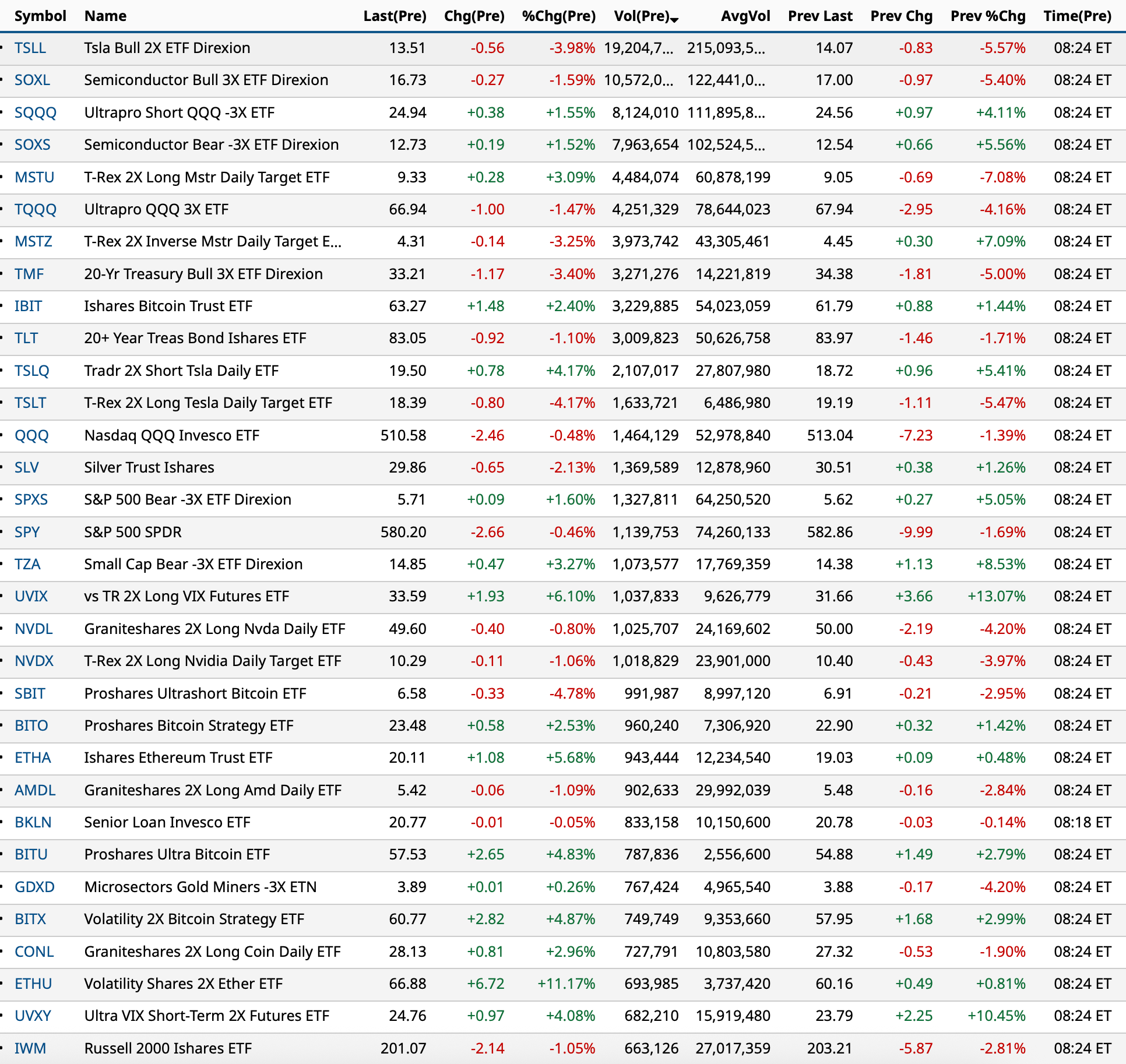
Task: Click Tsla Bull 2X ETF Direxion name cell
Action: pos(167,48)
